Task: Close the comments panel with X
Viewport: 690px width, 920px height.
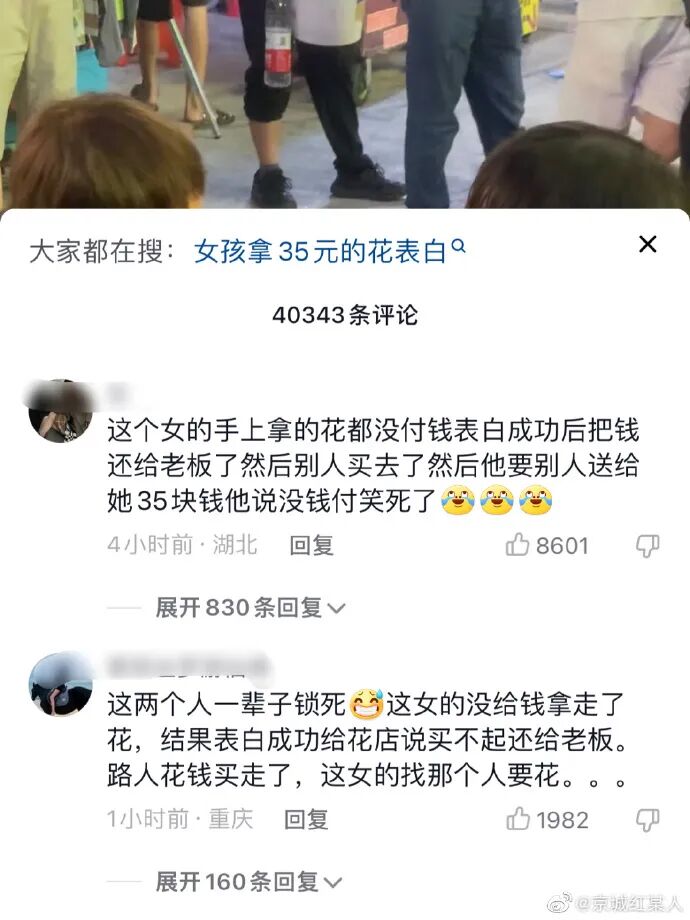Action: 647,244
